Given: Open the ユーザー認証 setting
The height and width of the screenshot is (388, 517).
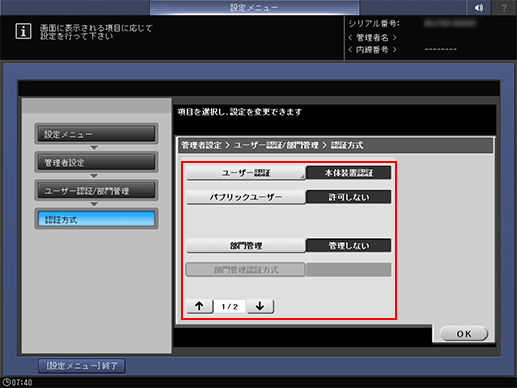Looking at the screenshot, I should tap(246, 173).
